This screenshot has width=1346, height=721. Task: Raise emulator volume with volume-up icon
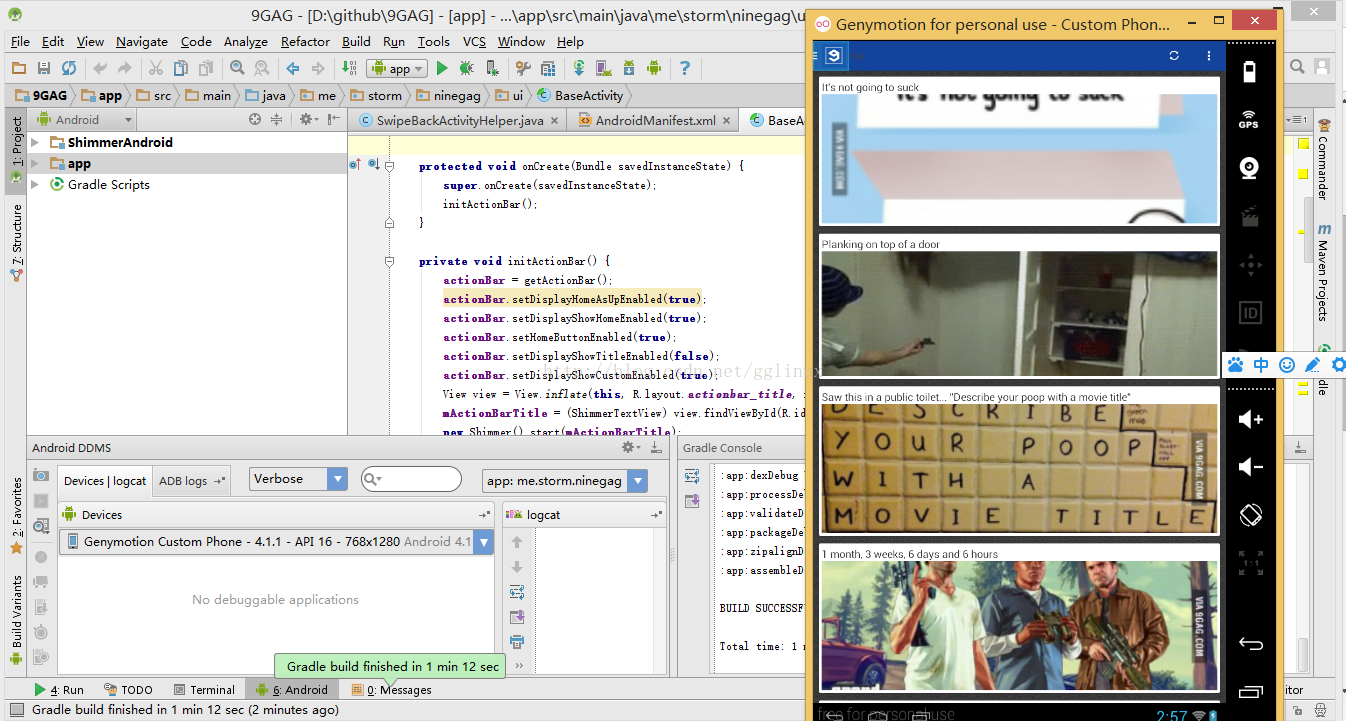(1250, 419)
